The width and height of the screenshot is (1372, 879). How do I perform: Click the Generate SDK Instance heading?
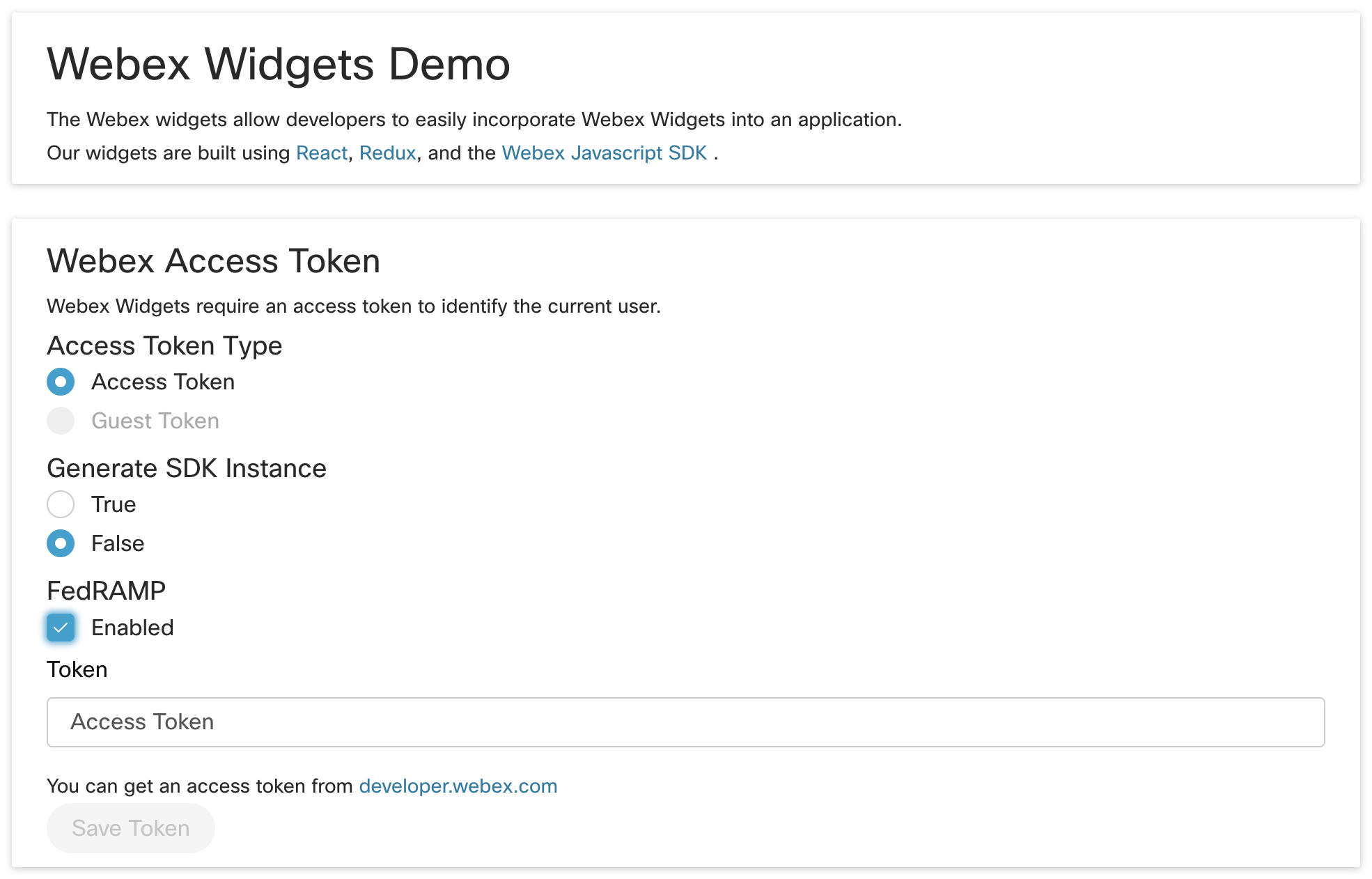(x=186, y=468)
